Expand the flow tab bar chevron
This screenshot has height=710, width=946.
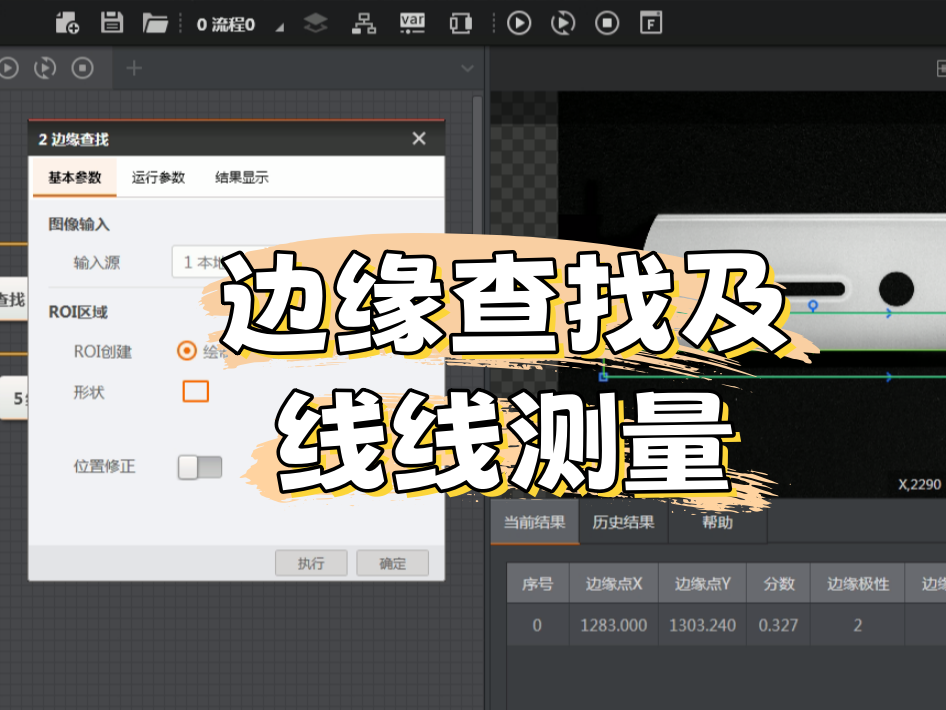pyautogui.click(x=467, y=68)
